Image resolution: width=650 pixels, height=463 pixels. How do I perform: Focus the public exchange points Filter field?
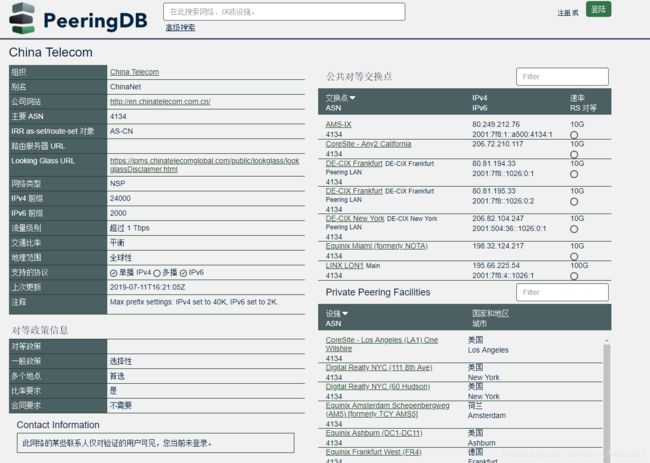pos(562,77)
